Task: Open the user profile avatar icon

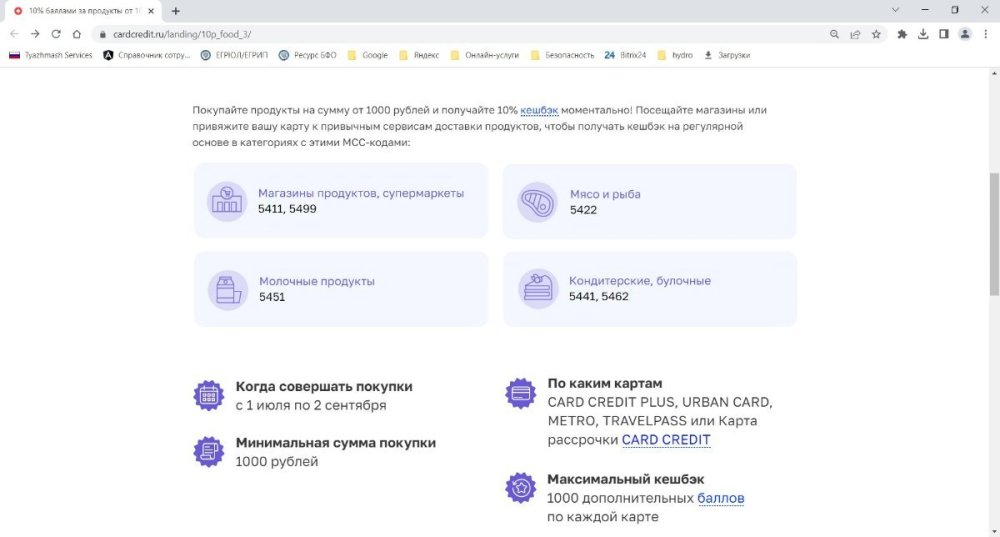Action: [965, 33]
